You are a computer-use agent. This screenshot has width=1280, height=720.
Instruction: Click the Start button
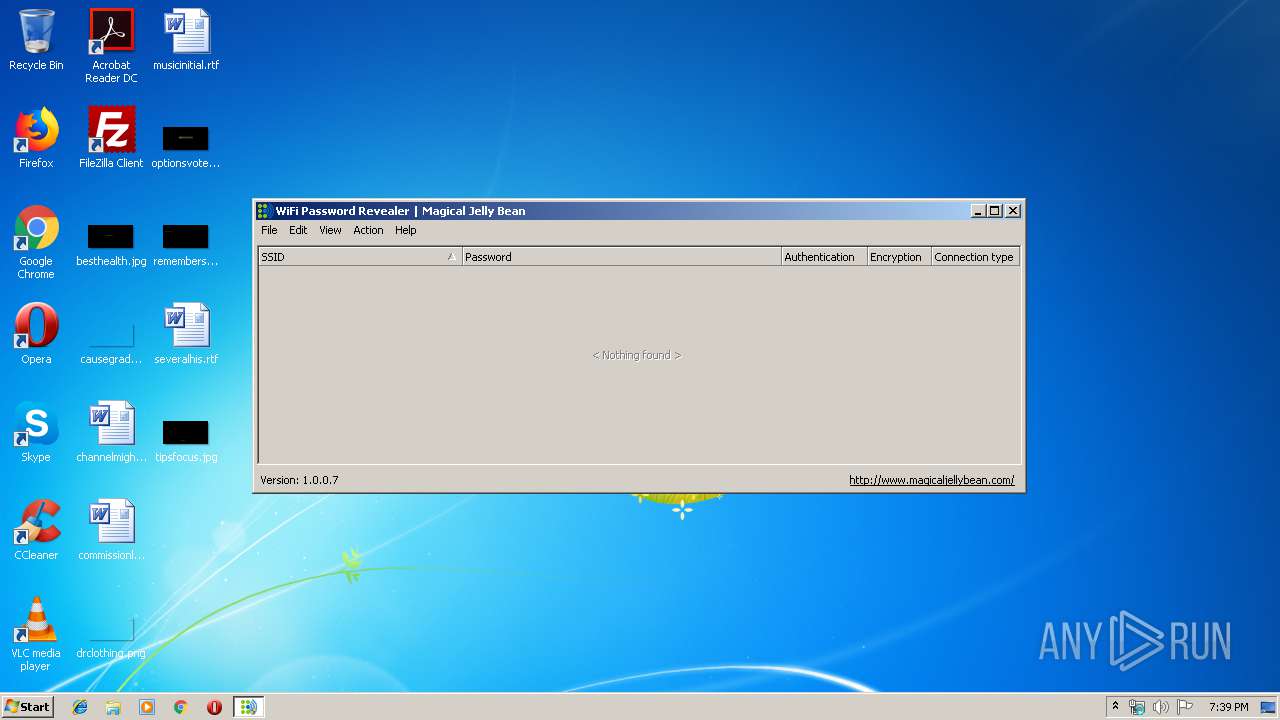pos(27,707)
